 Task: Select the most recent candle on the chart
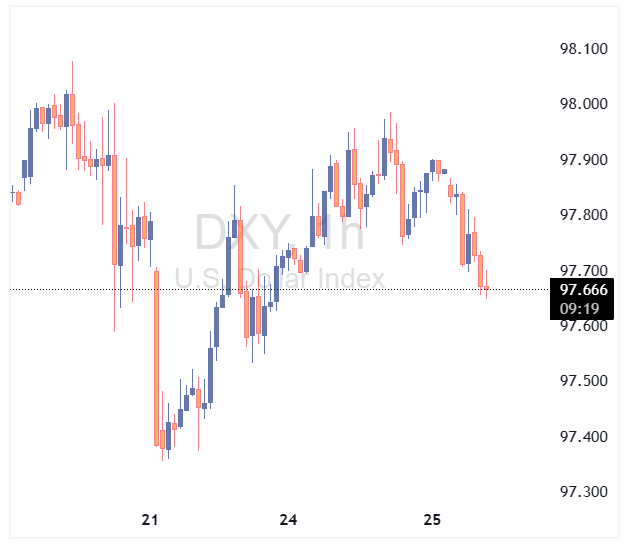click(x=486, y=290)
